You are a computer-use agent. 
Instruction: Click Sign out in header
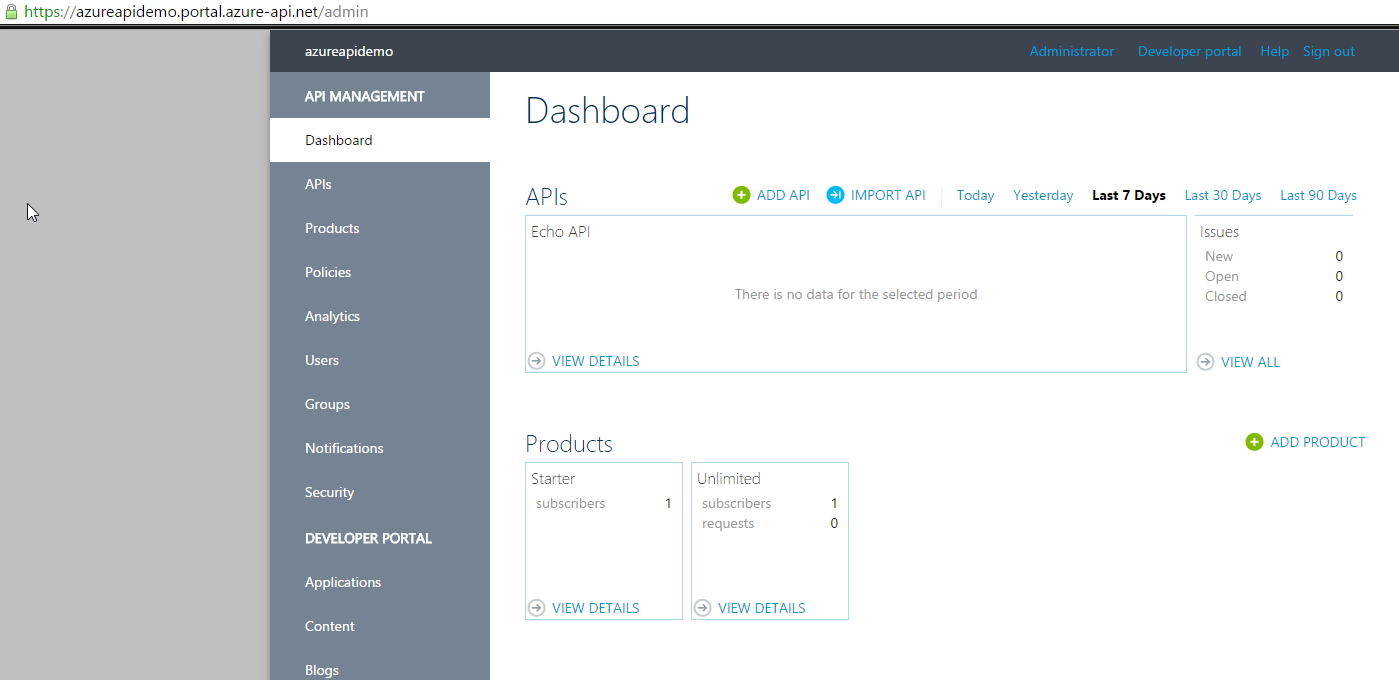1328,51
